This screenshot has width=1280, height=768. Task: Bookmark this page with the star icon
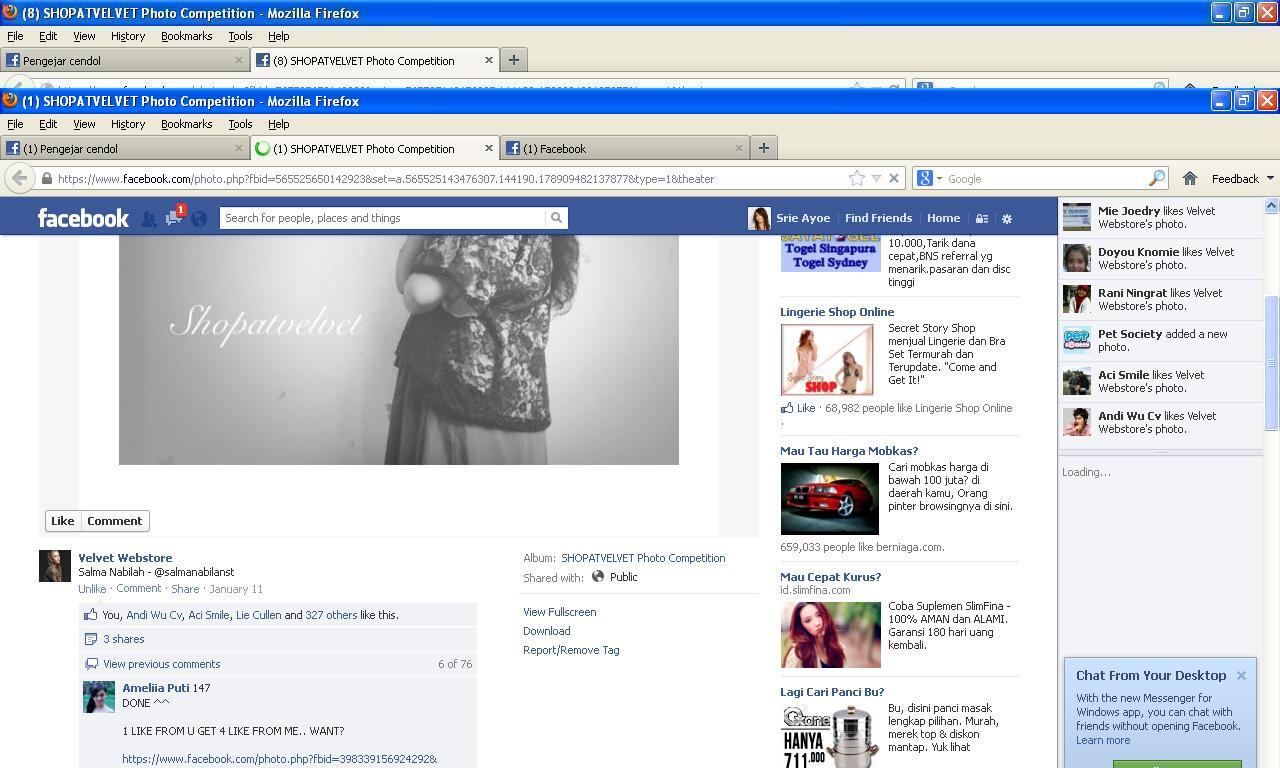[857, 179]
